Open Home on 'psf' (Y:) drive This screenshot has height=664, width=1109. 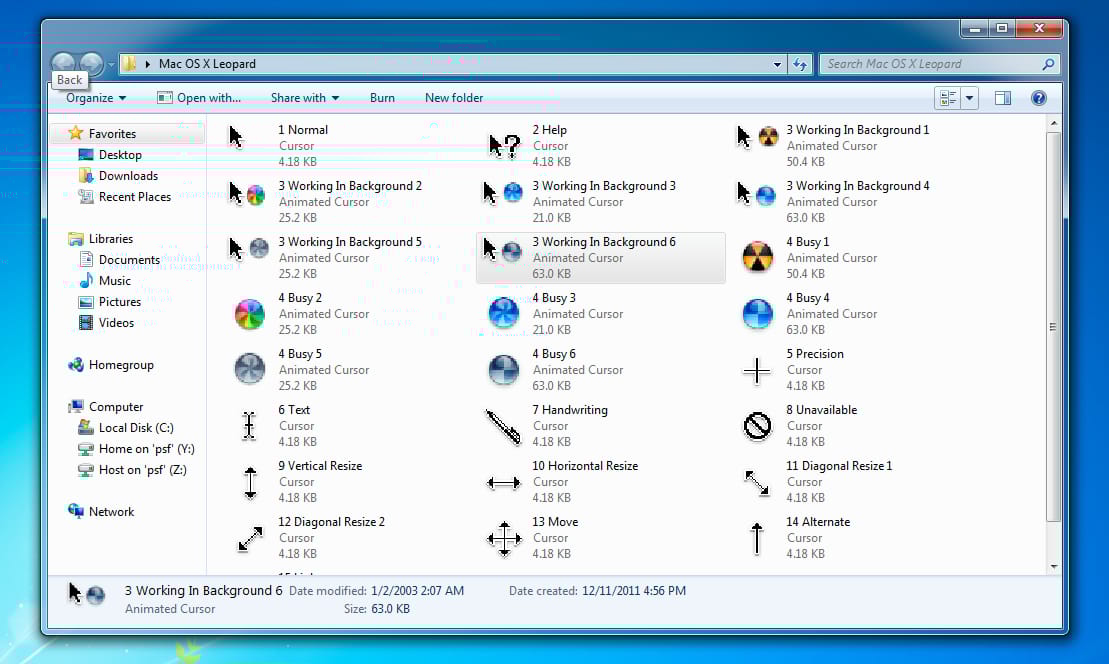click(146, 449)
